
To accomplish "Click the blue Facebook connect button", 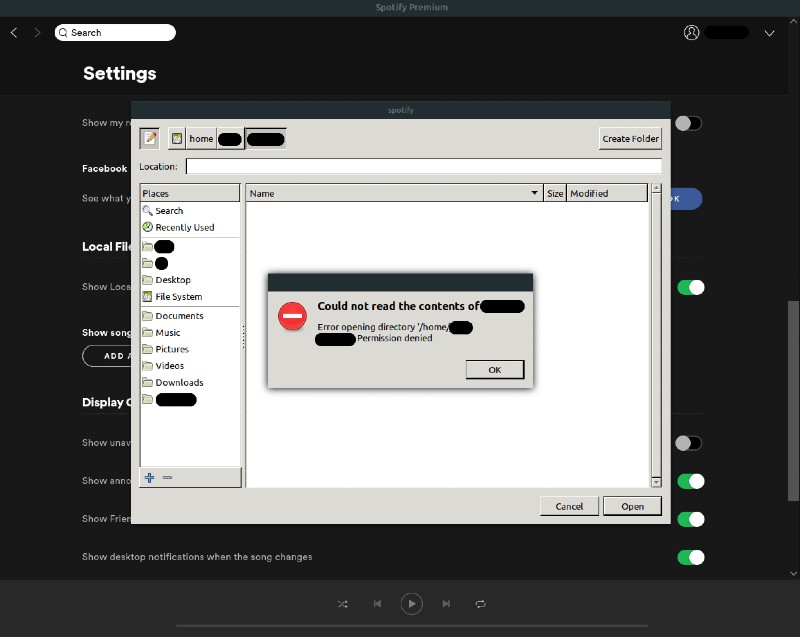I will pyautogui.click(x=687, y=198).
